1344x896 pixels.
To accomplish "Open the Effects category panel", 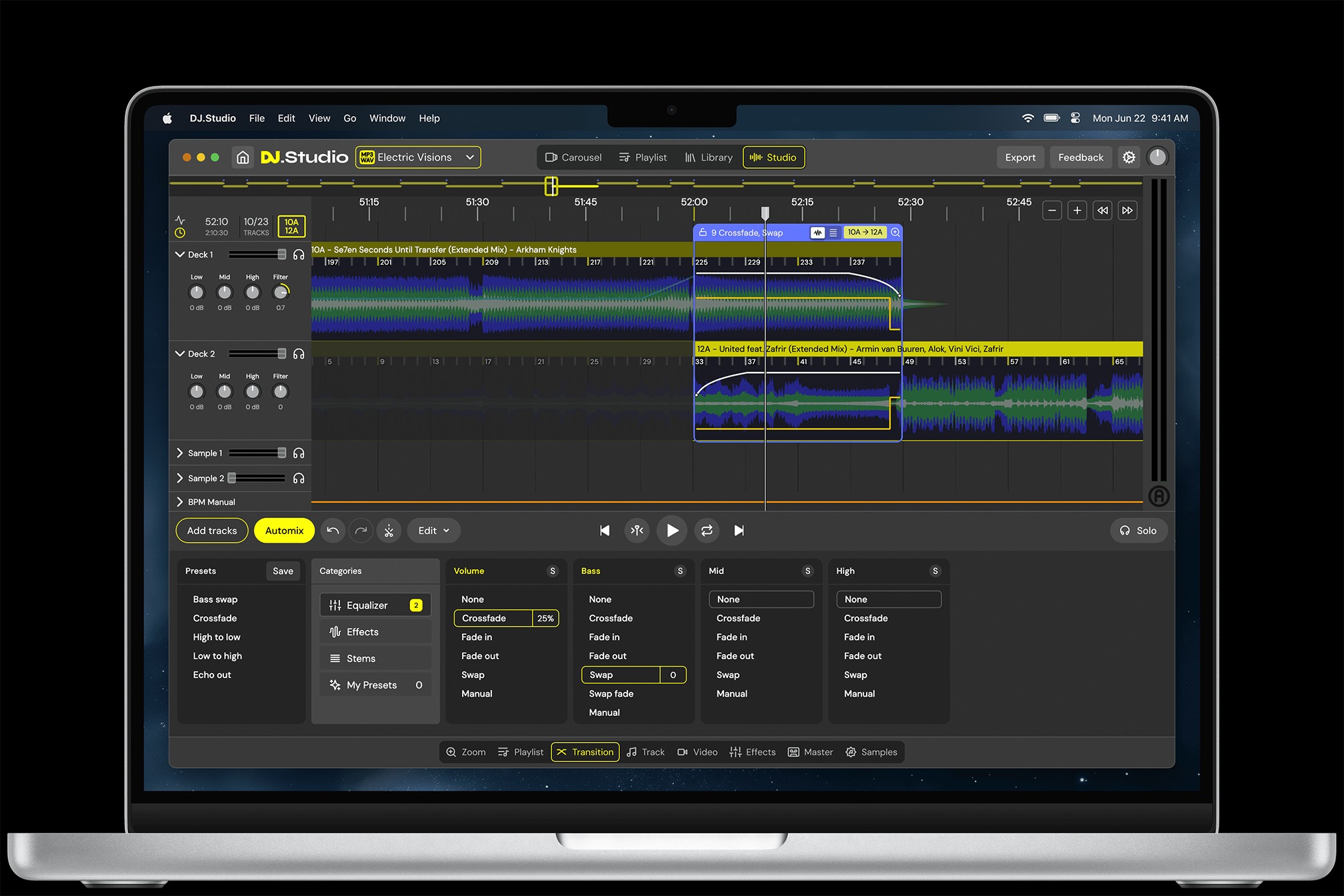I will [375, 631].
